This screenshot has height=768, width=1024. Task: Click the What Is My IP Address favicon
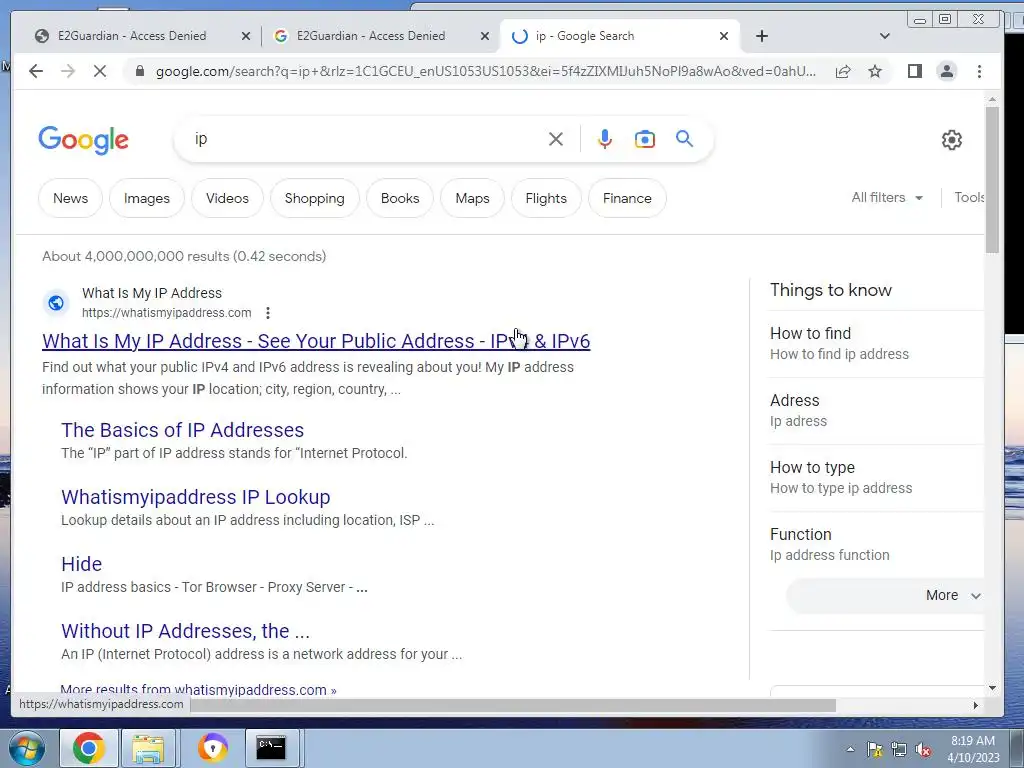56,302
